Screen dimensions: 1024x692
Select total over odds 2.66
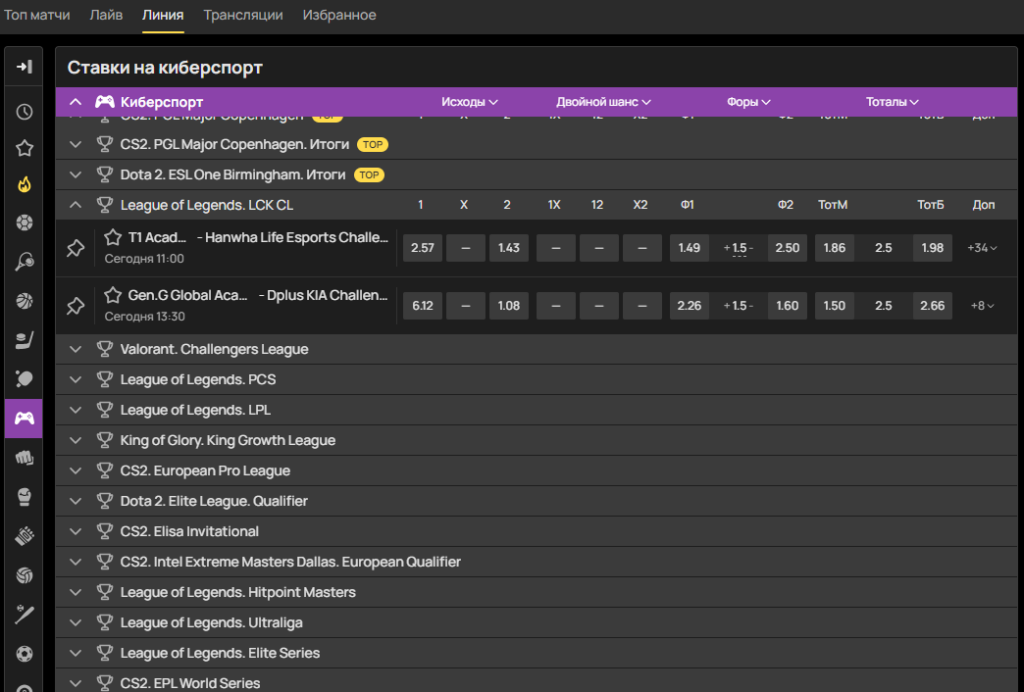932,306
